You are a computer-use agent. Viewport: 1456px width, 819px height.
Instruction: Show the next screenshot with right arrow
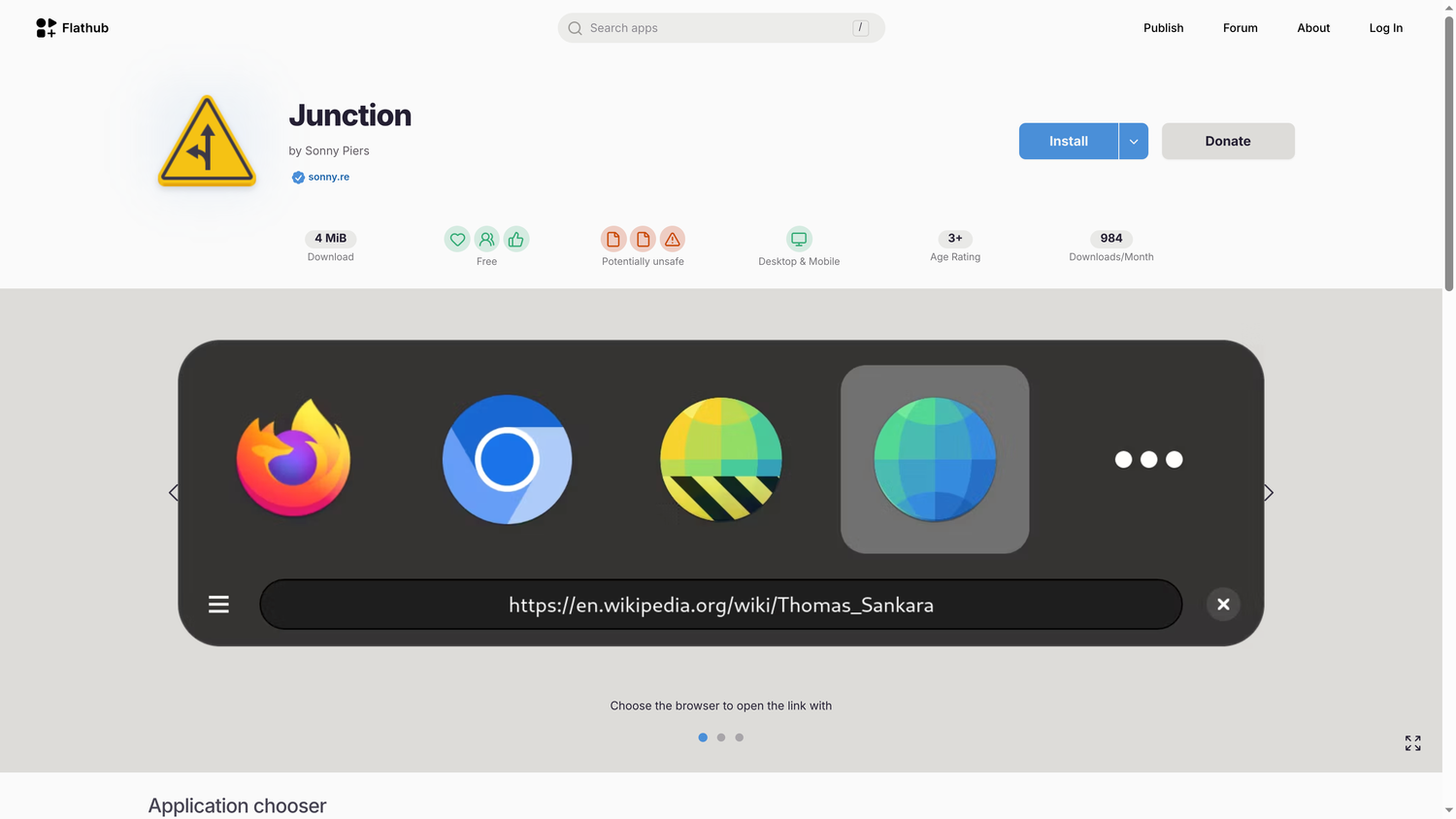(x=1268, y=493)
